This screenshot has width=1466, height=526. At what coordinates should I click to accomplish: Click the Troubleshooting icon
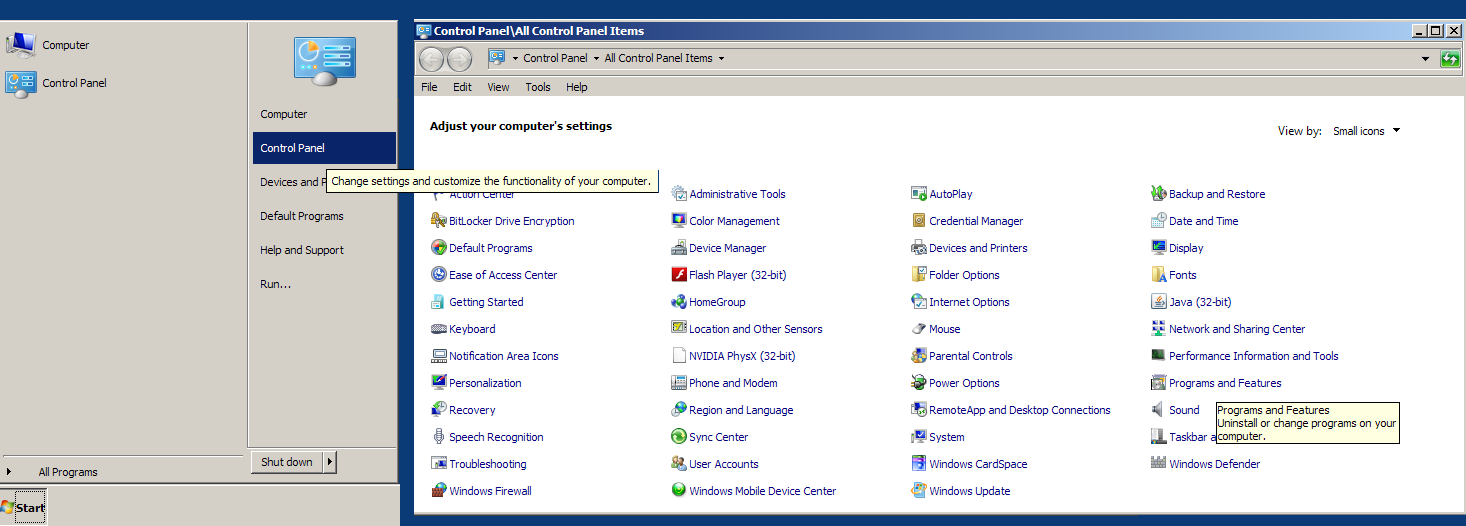(x=439, y=464)
